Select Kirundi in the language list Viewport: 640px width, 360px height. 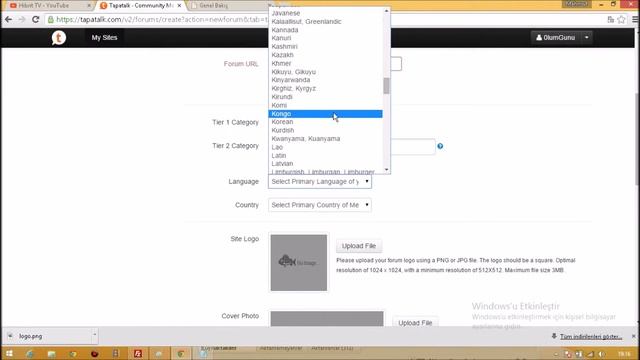click(325, 97)
